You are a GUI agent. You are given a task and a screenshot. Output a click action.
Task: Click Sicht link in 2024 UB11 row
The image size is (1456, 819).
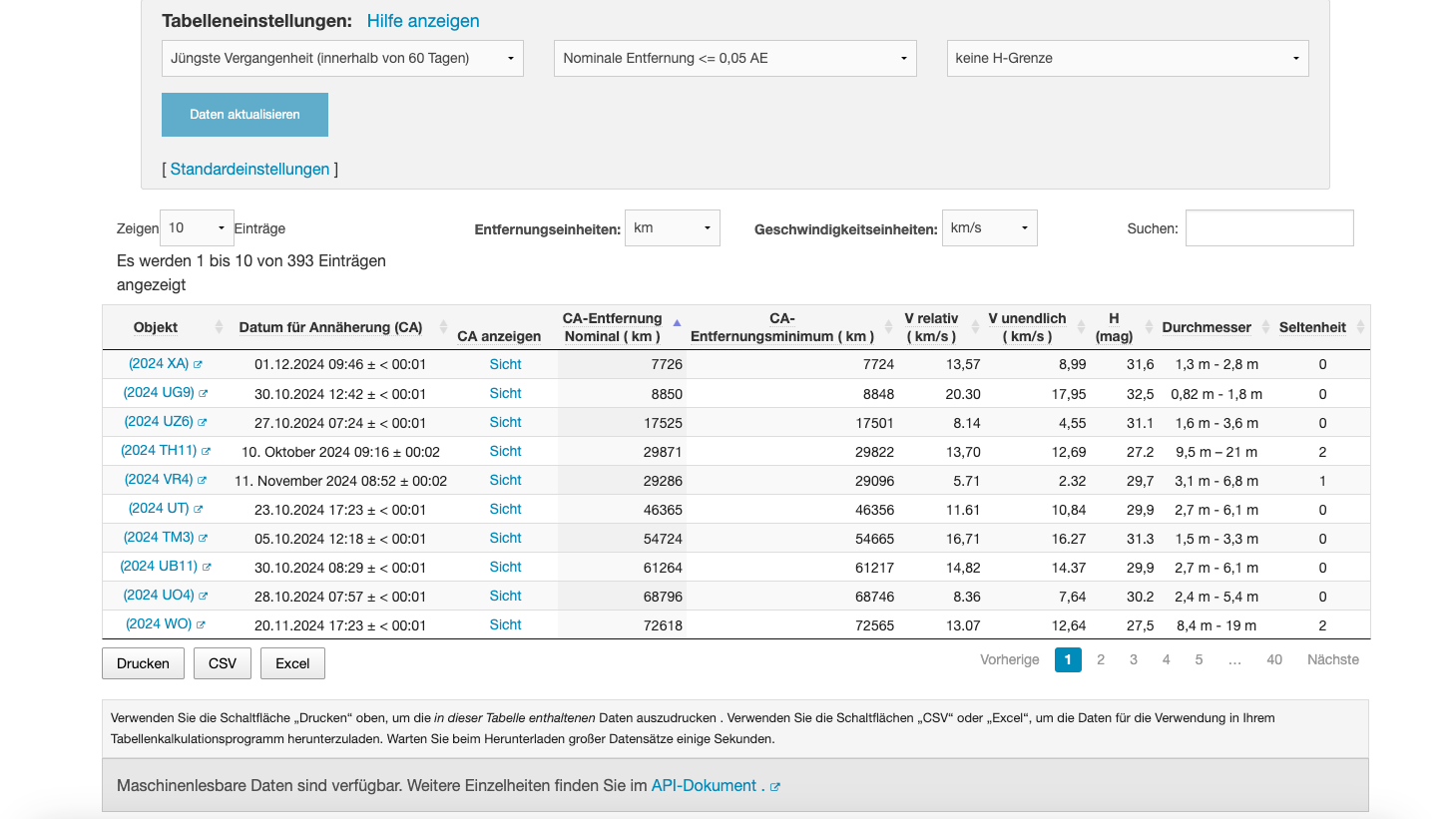tap(506, 568)
